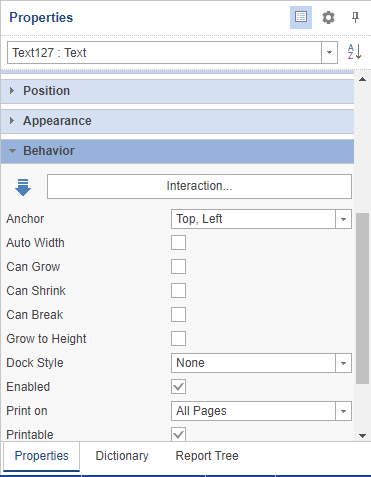
Task: Switch to the Dictionary tab
Action: (122, 456)
